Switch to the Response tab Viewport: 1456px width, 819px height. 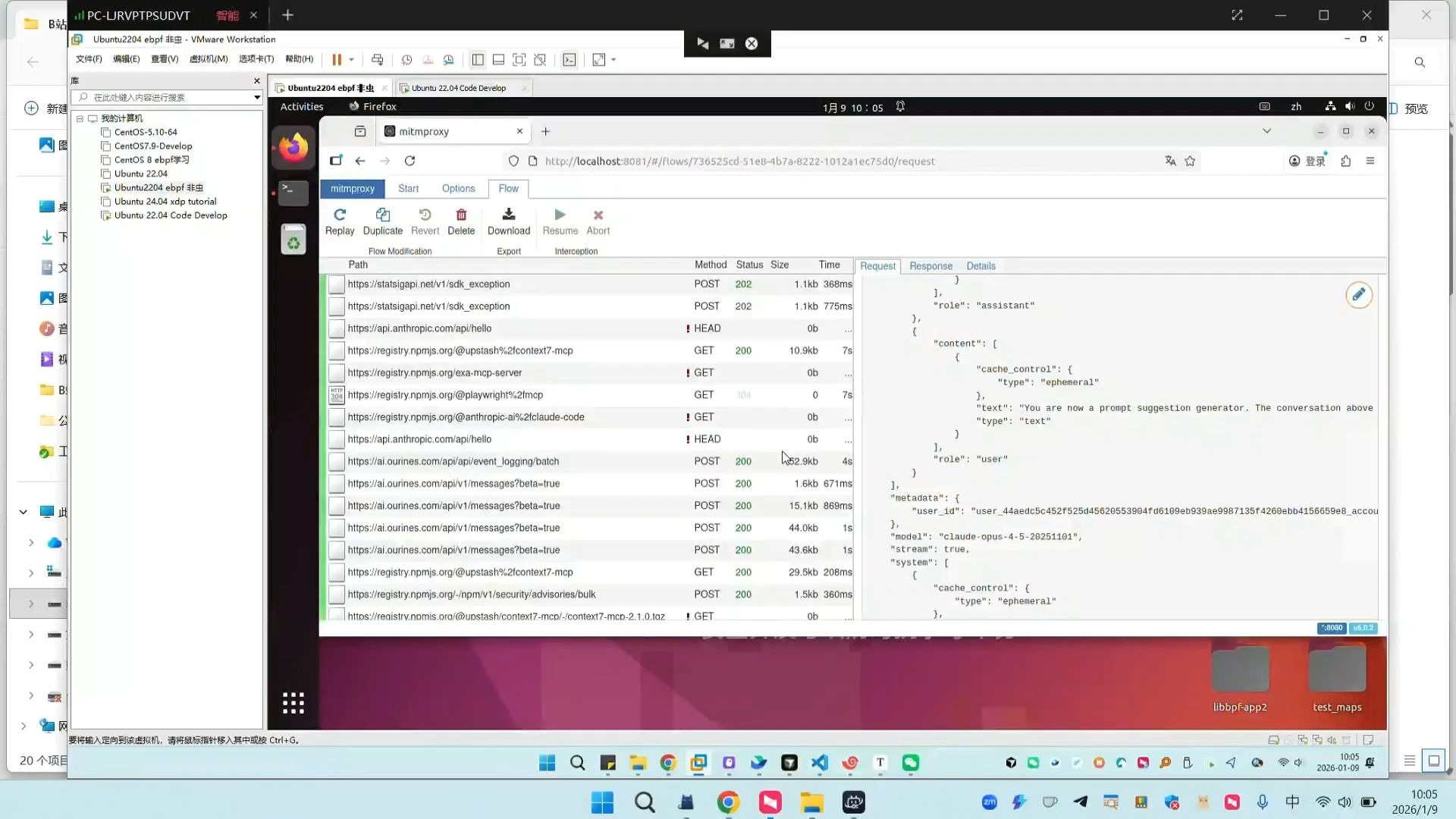[930, 266]
